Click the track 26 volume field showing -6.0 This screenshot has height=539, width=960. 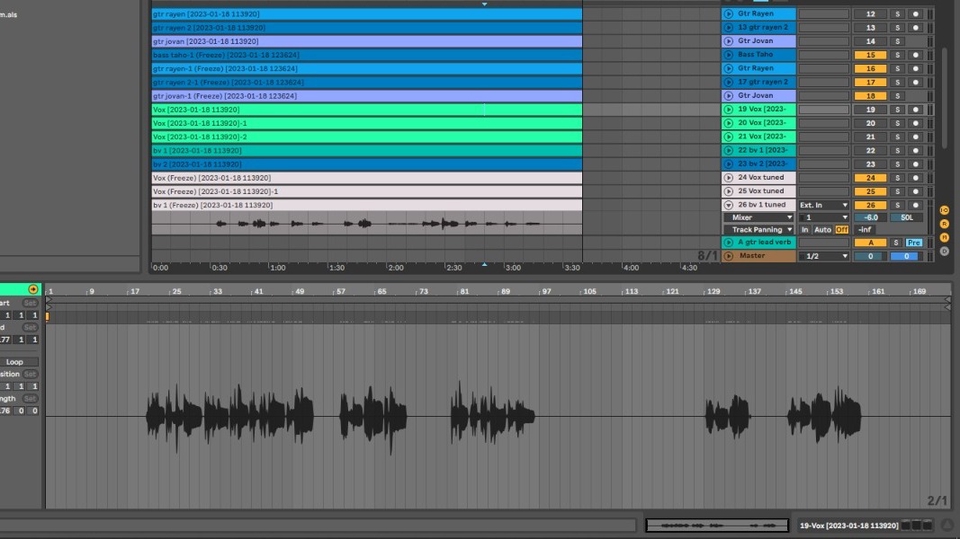click(x=870, y=217)
